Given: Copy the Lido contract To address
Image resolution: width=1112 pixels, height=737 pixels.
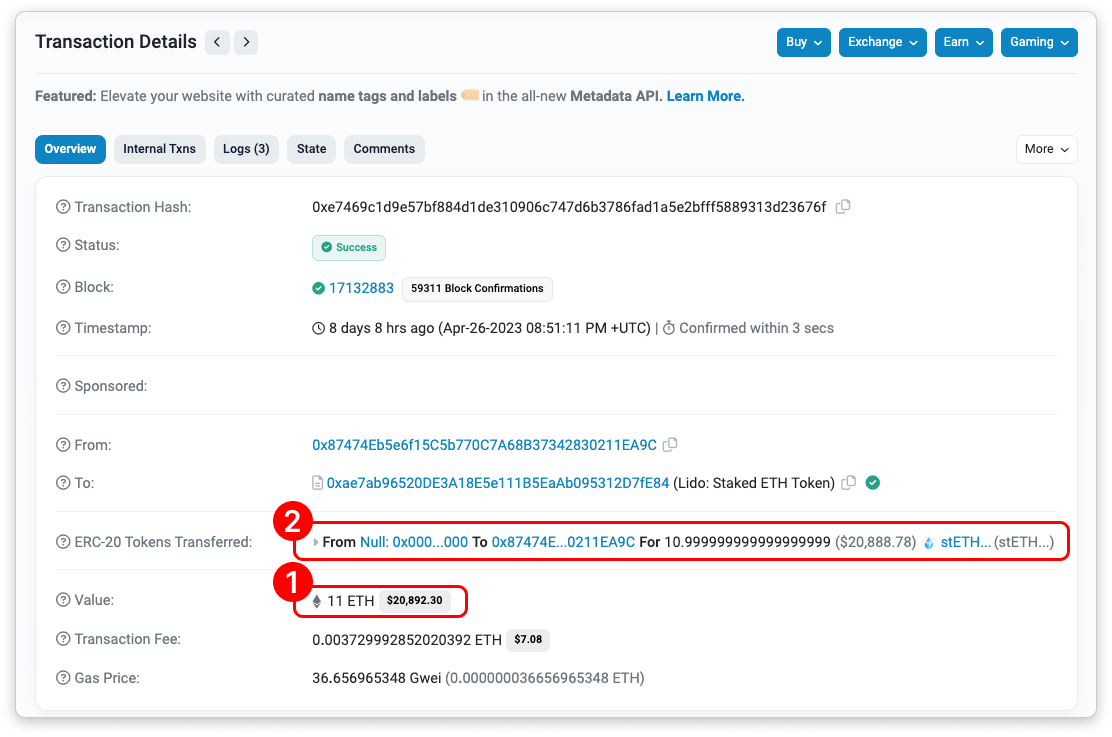Looking at the screenshot, I should click(x=848, y=483).
